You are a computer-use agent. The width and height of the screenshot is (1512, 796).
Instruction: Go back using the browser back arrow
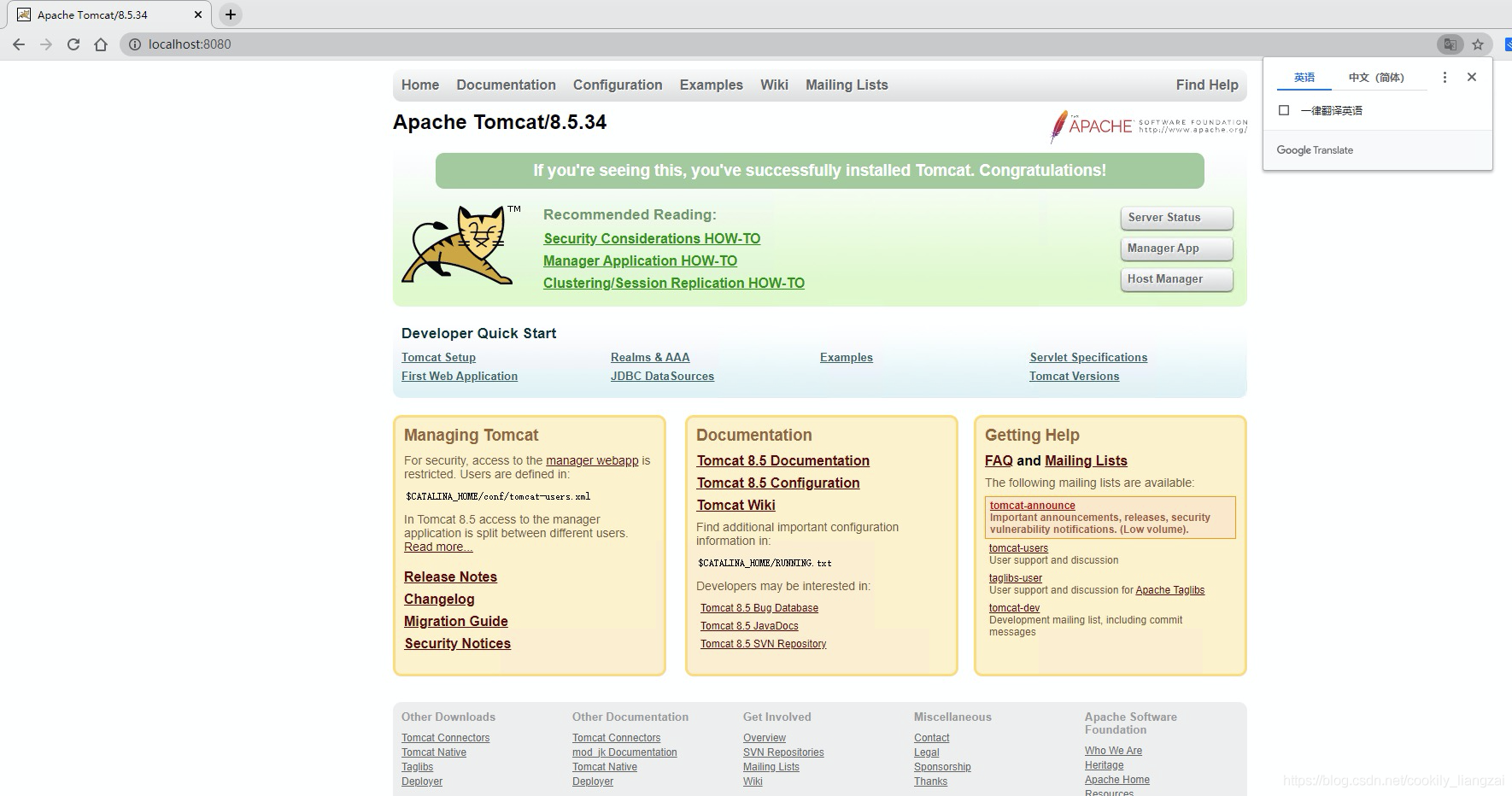[x=19, y=44]
